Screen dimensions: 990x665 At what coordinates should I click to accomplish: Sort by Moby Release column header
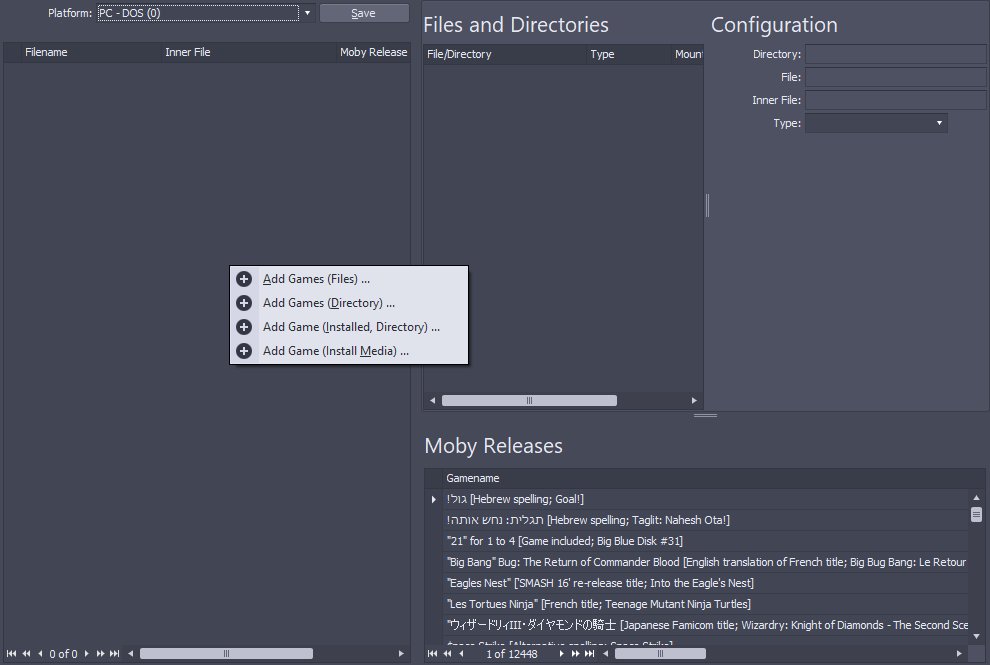[373, 52]
